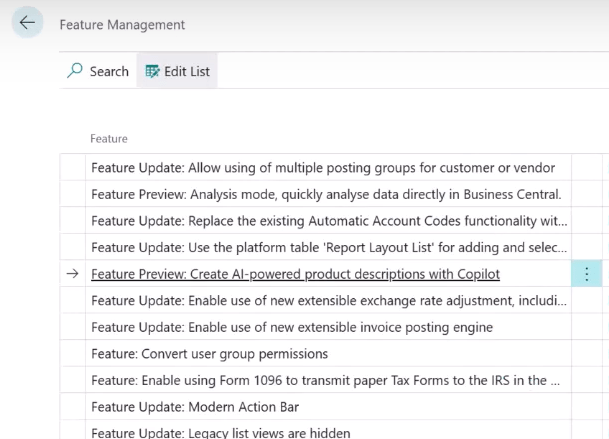The width and height of the screenshot is (609, 439).
Task: Click row selector cell left of 'Convert user group permissions'
Action: tap(72, 353)
